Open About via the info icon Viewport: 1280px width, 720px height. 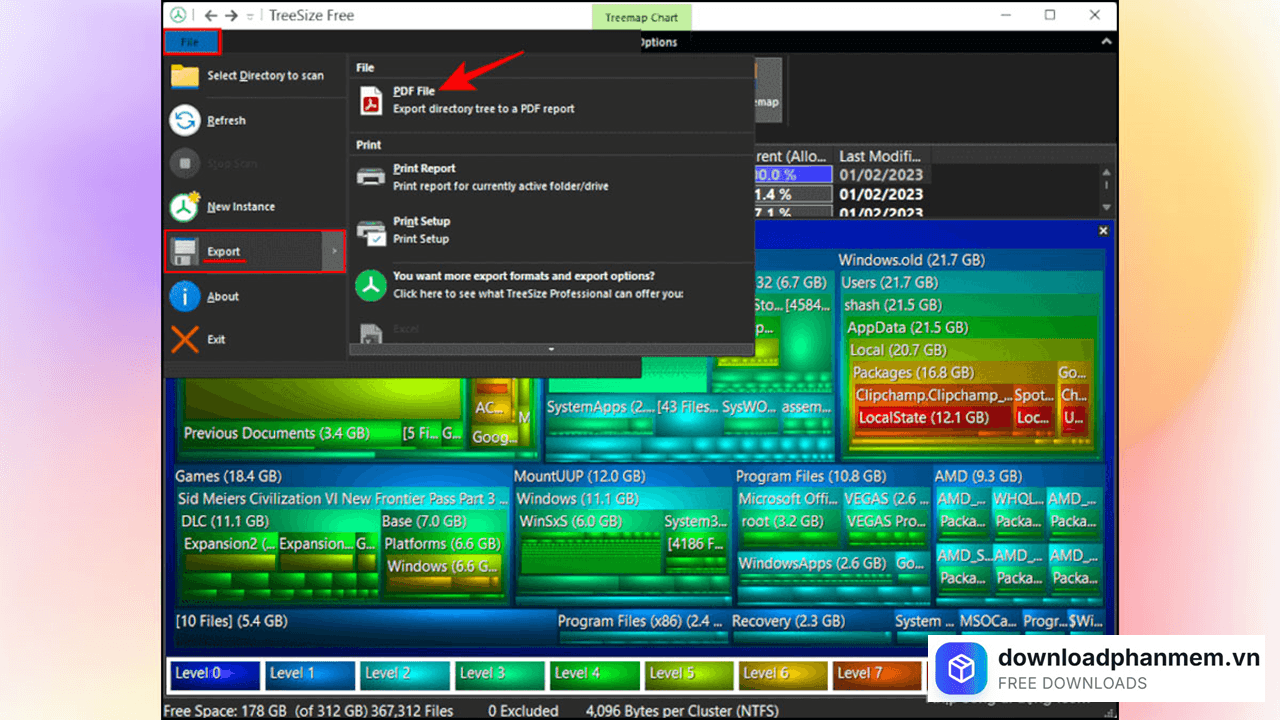185,296
